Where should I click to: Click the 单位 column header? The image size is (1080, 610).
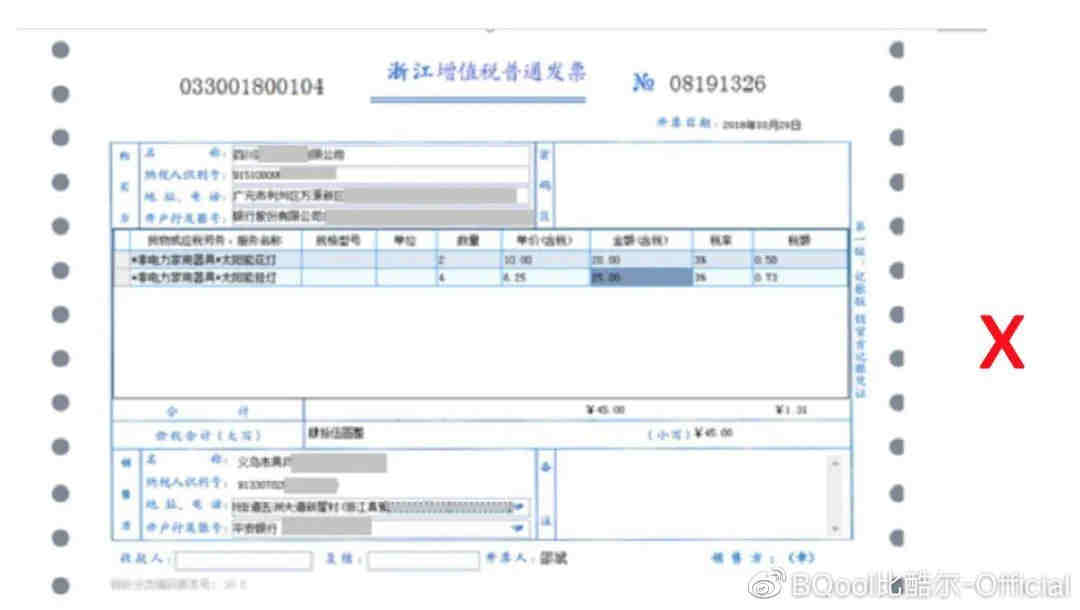406,240
